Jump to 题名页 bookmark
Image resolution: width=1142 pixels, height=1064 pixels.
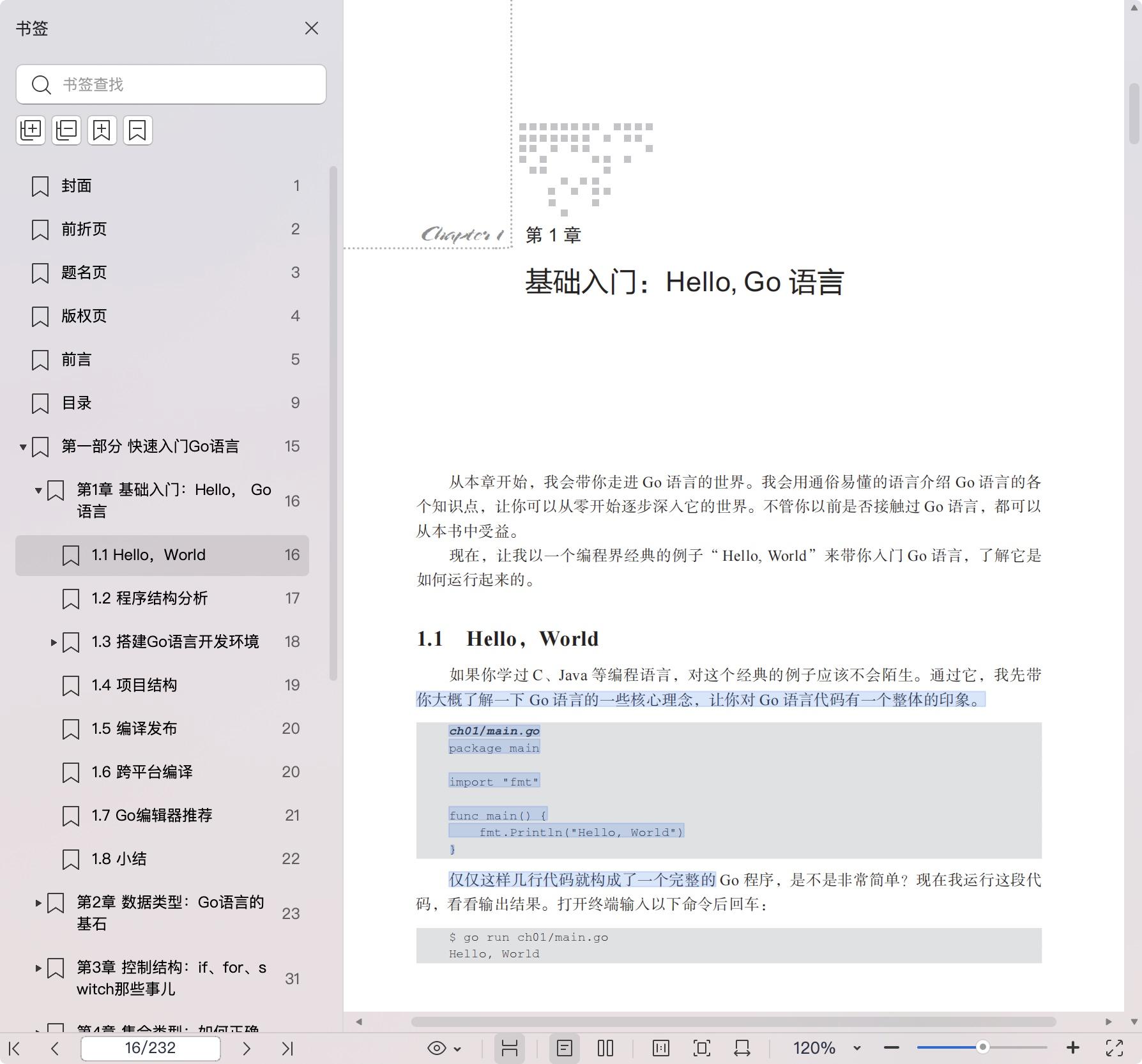[162, 273]
